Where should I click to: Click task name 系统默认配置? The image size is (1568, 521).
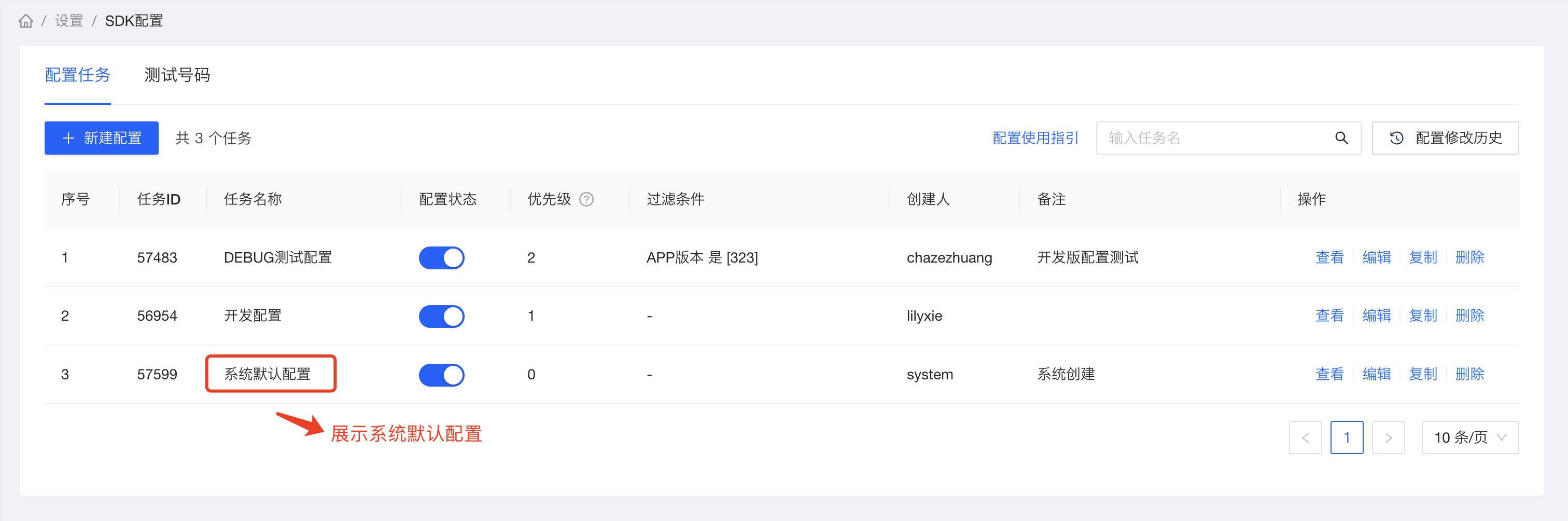[x=267, y=374]
